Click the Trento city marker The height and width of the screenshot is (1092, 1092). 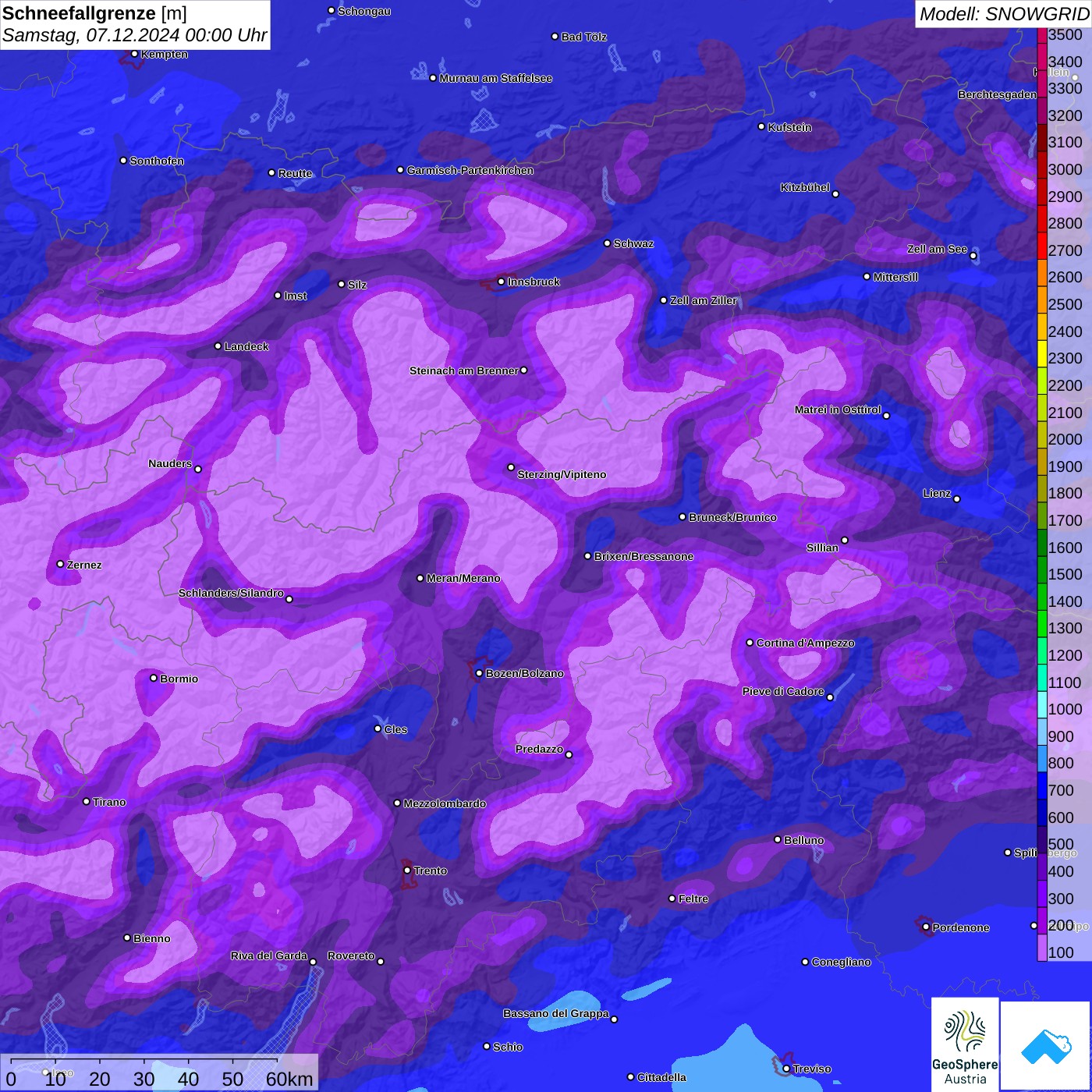click(x=407, y=870)
